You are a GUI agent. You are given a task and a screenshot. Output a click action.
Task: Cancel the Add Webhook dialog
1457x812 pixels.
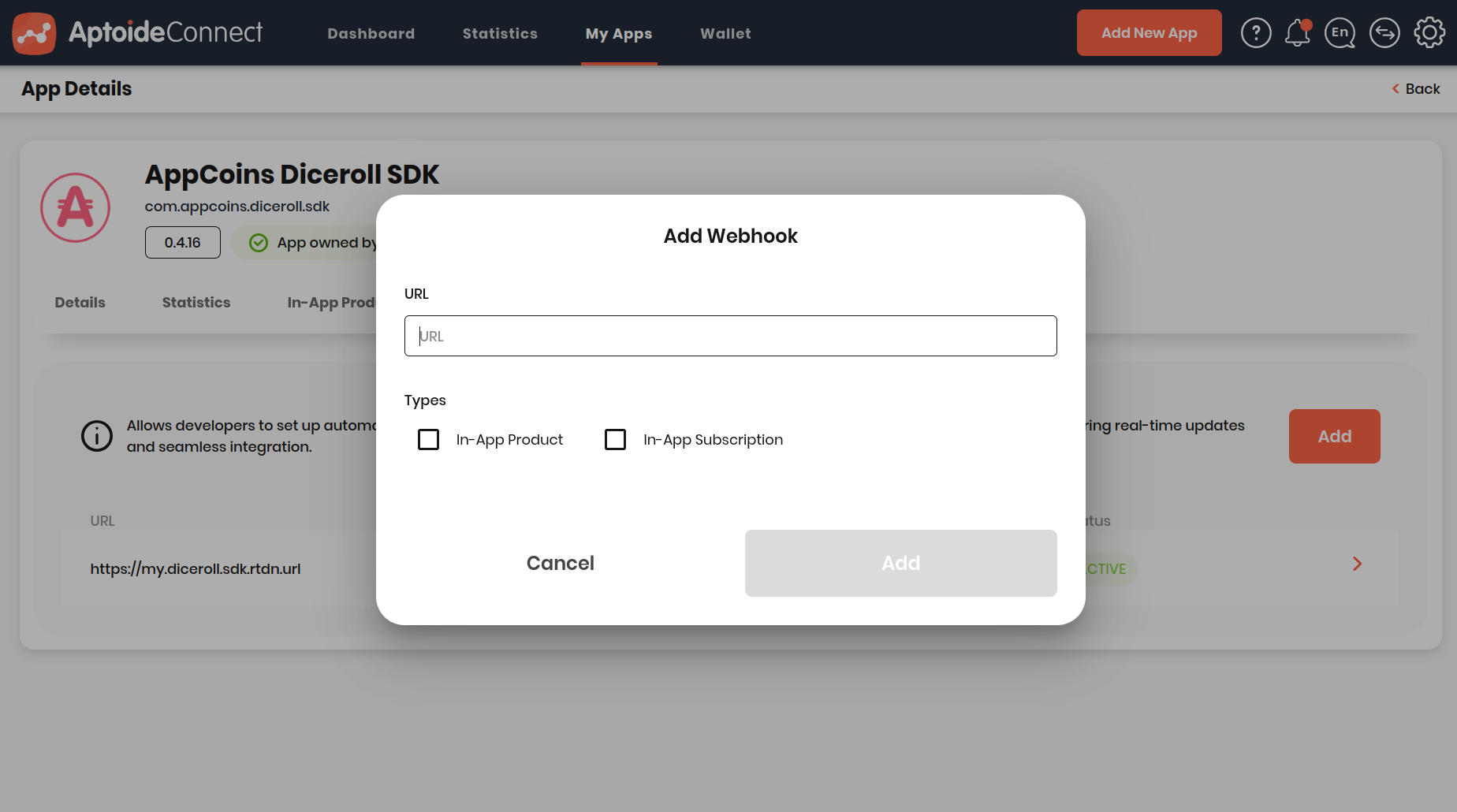[560, 563]
